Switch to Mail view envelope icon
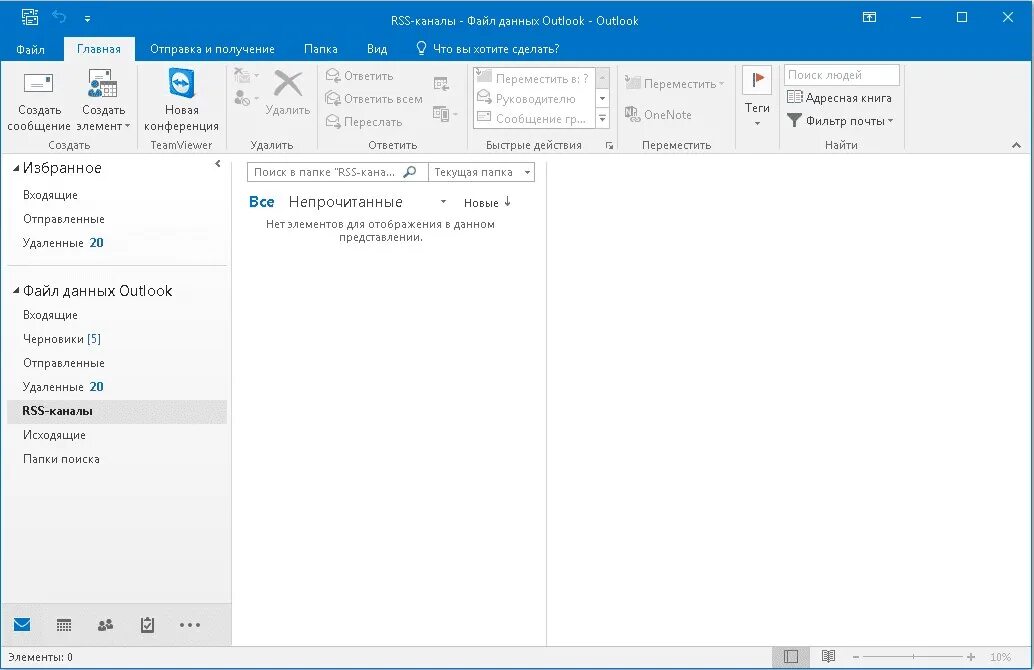Screen dimensions: 1034x670 [x=22, y=624]
